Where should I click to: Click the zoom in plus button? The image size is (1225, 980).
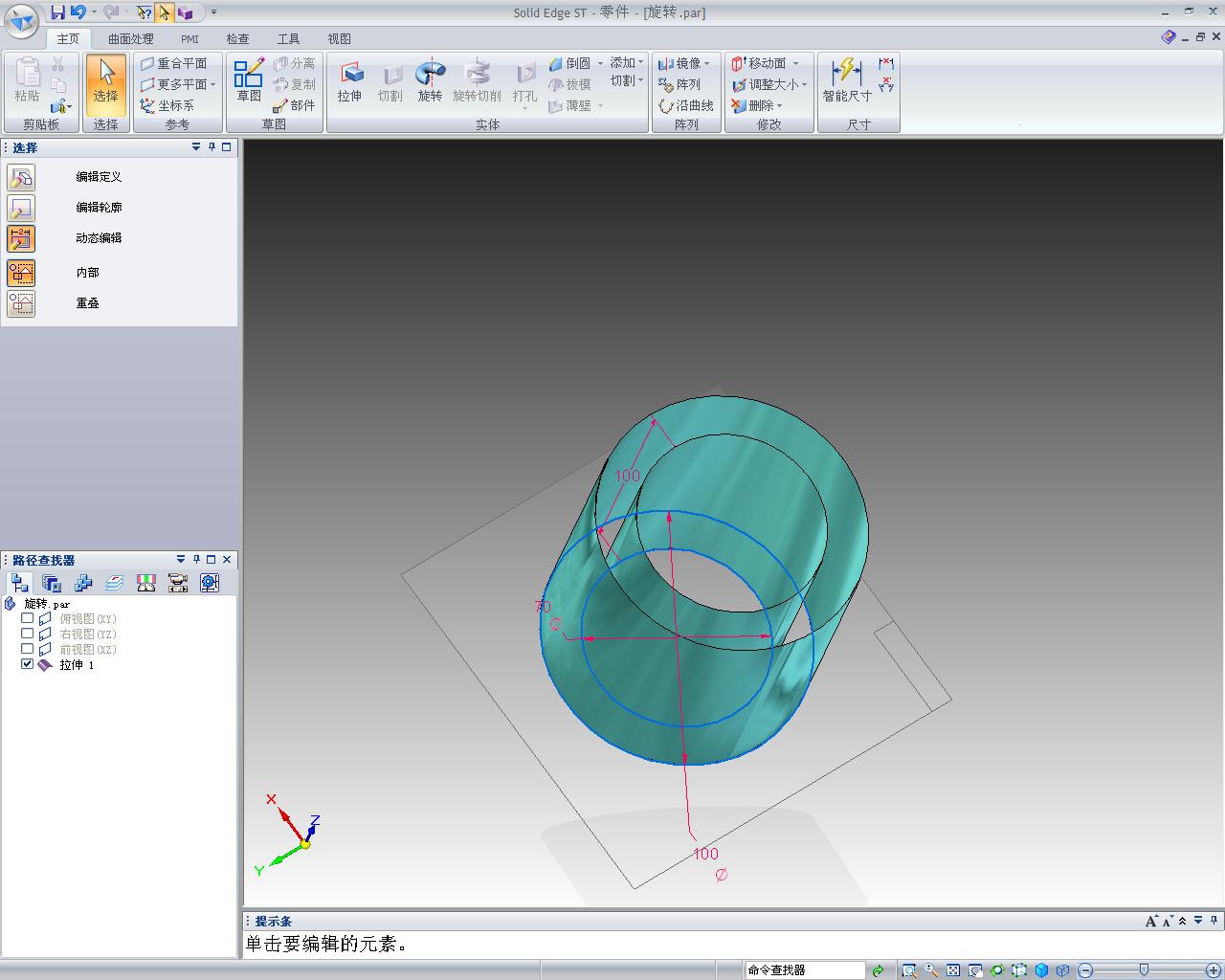point(1214,970)
